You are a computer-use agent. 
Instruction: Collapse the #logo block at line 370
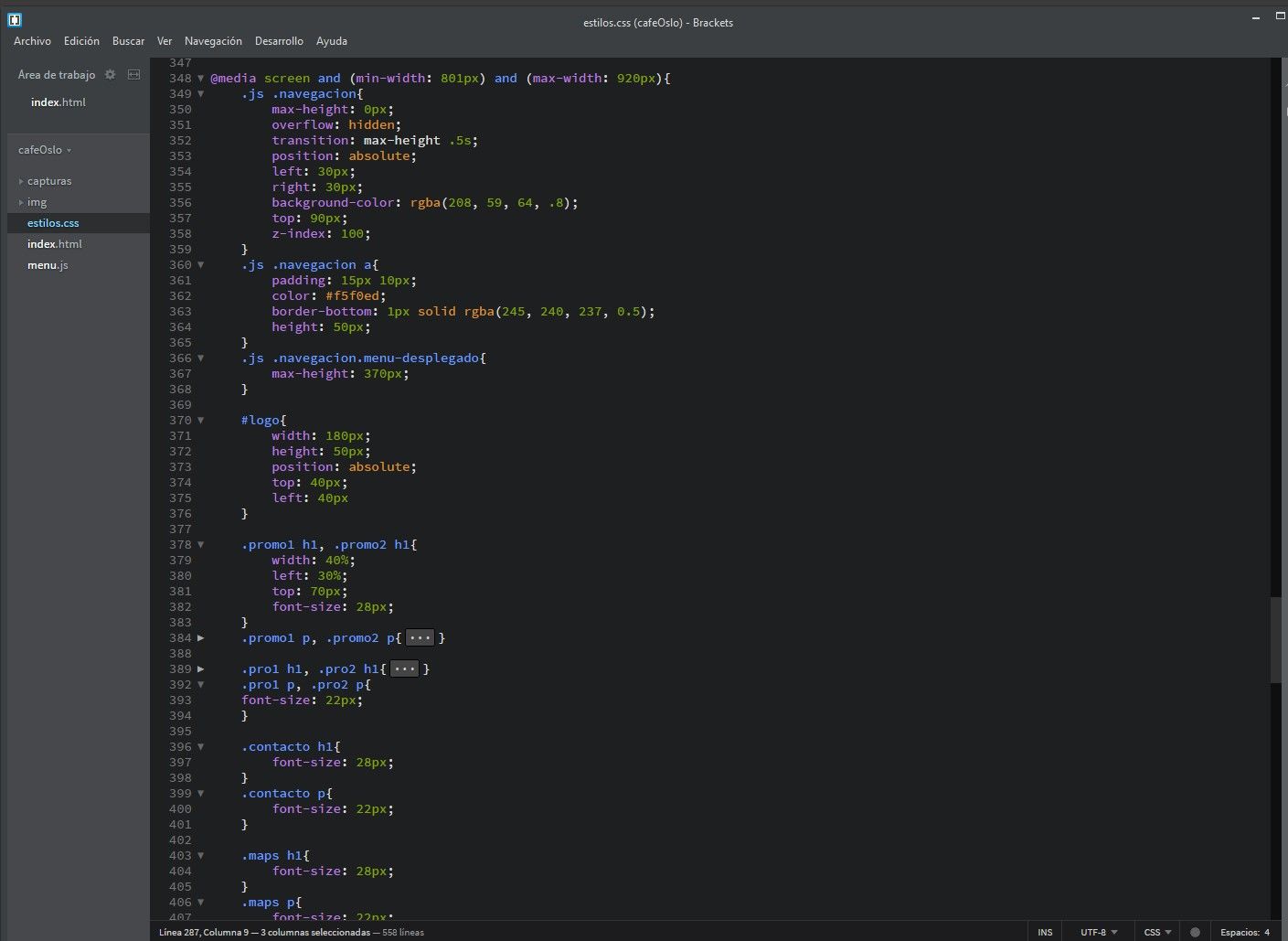pyautogui.click(x=201, y=421)
